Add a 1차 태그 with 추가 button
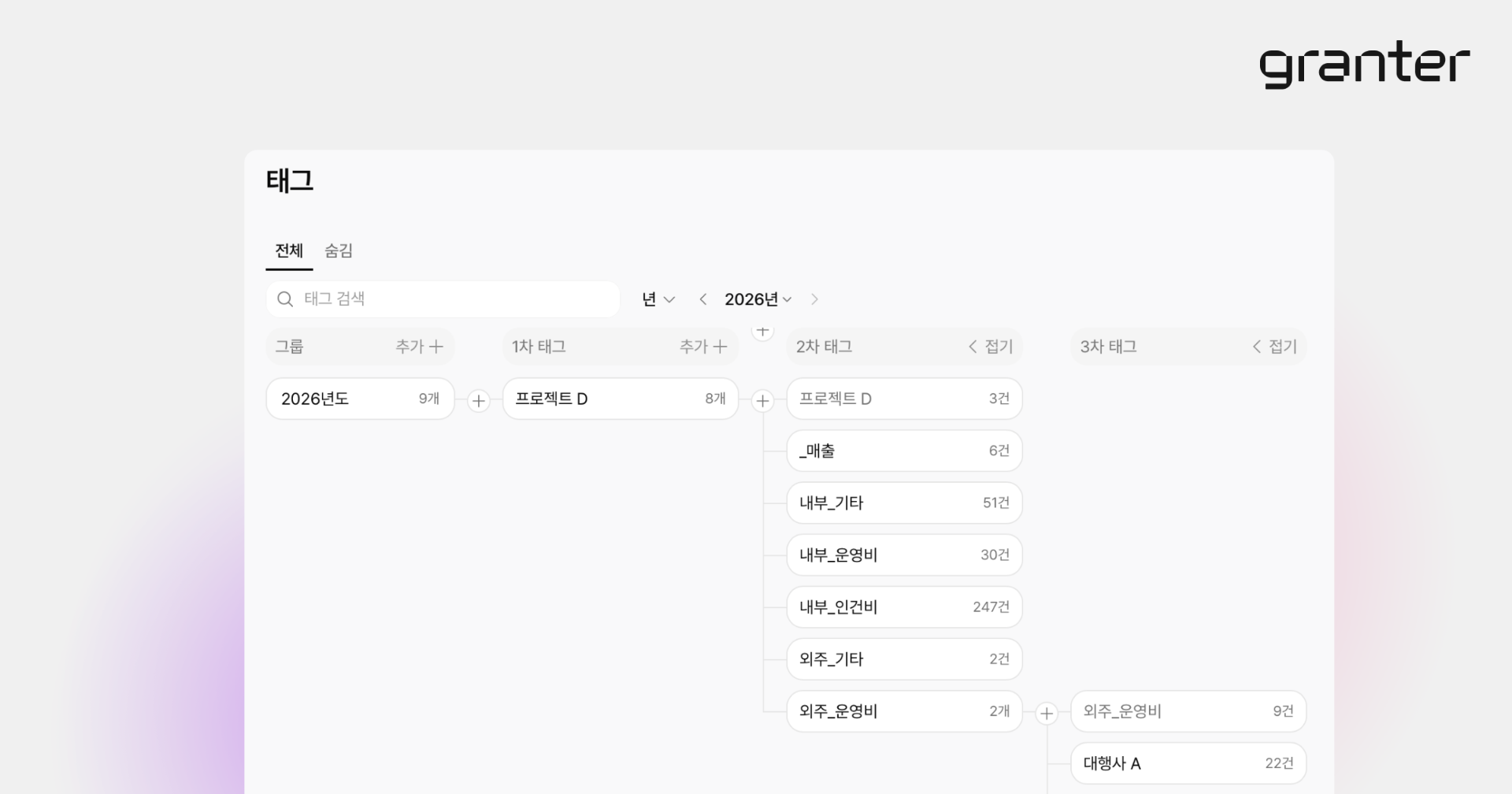The image size is (1512, 794). click(703, 347)
